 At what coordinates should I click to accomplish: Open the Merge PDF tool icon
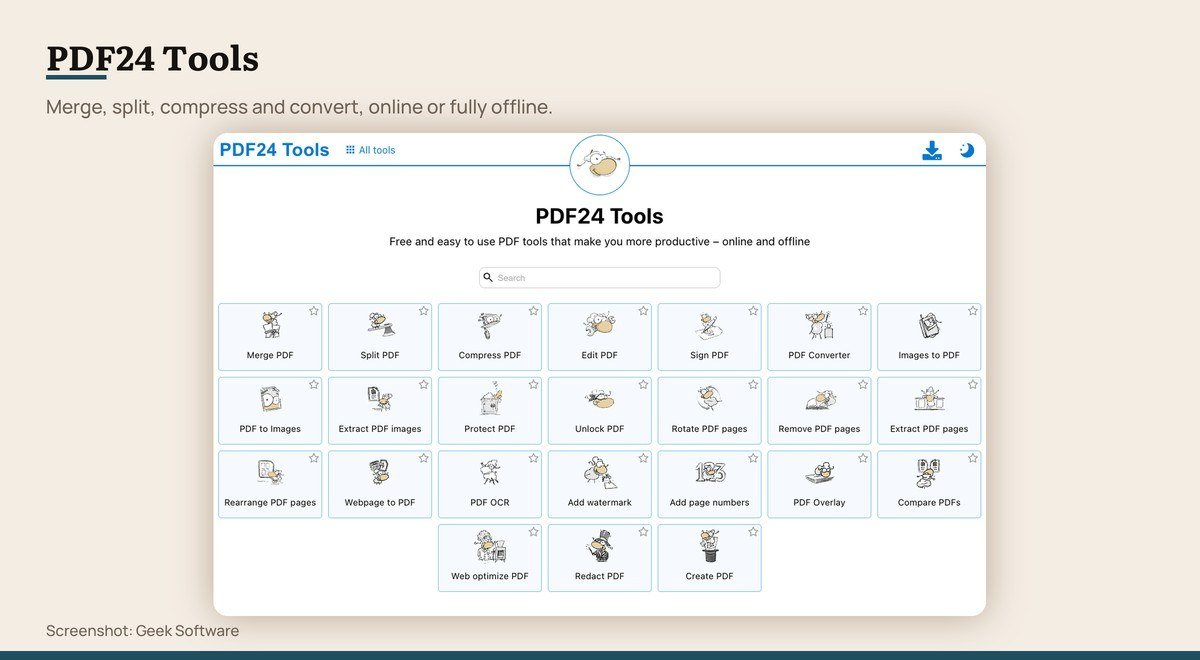(x=270, y=326)
